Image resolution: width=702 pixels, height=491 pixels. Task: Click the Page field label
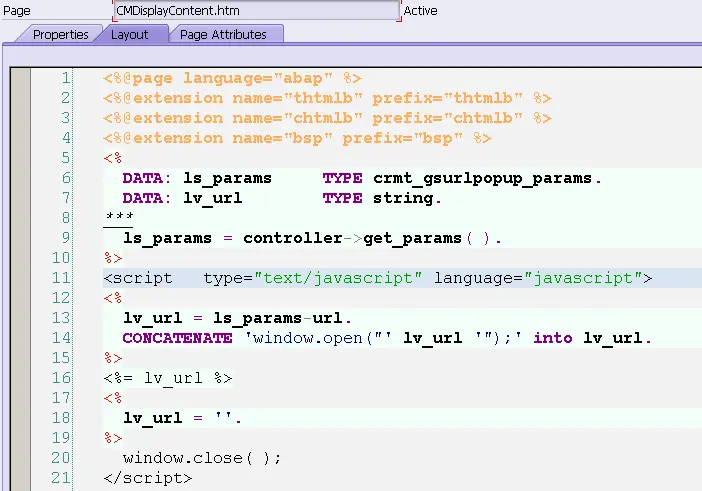(17, 11)
